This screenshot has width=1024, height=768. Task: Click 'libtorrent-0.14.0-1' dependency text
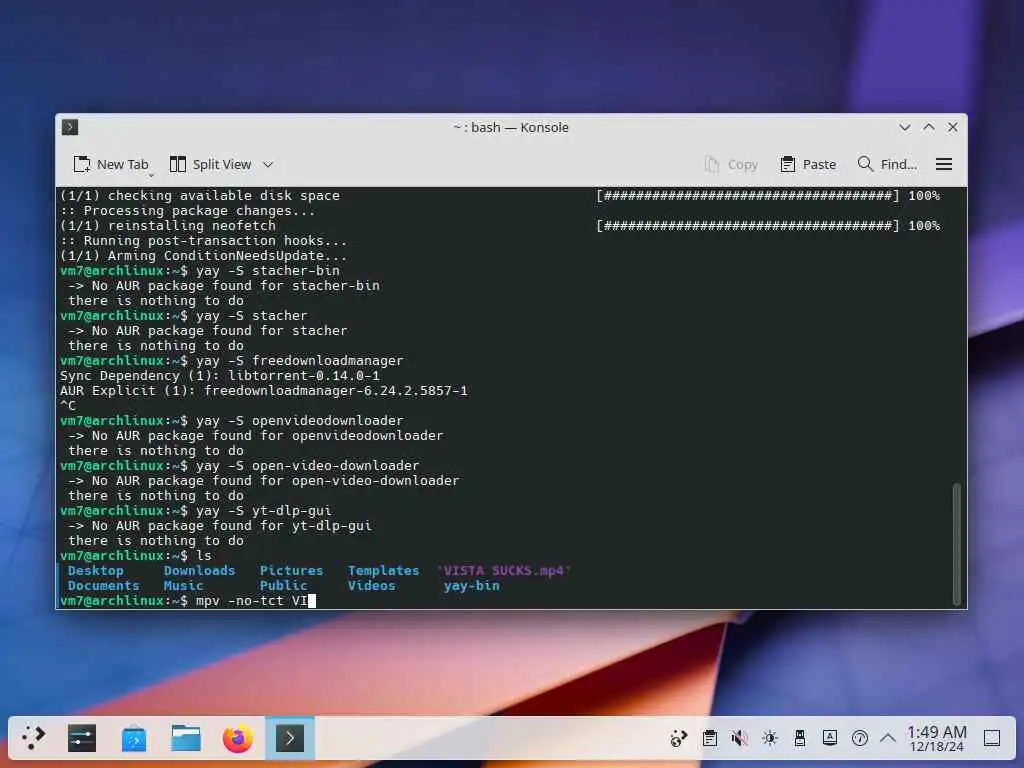[304, 376]
